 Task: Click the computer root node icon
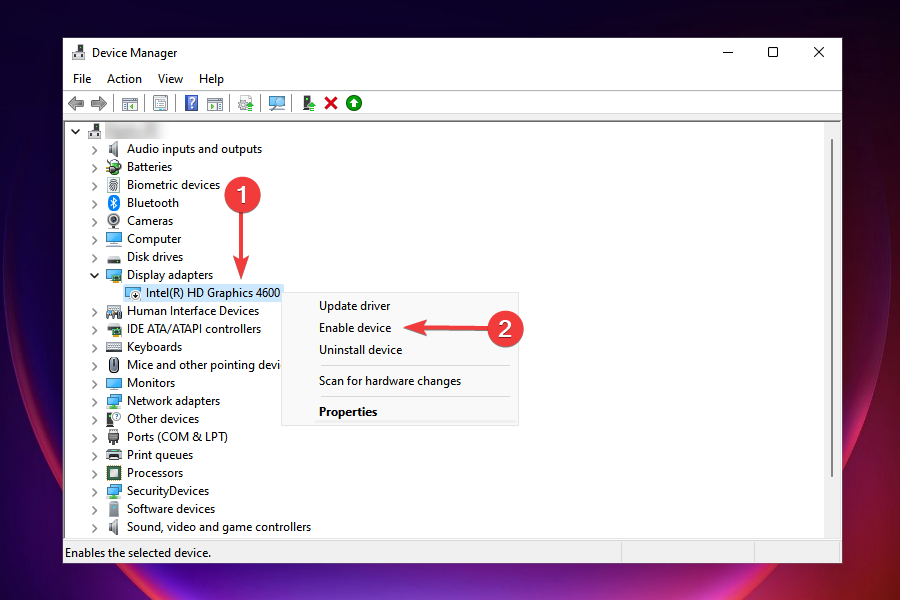(x=95, y=131)
